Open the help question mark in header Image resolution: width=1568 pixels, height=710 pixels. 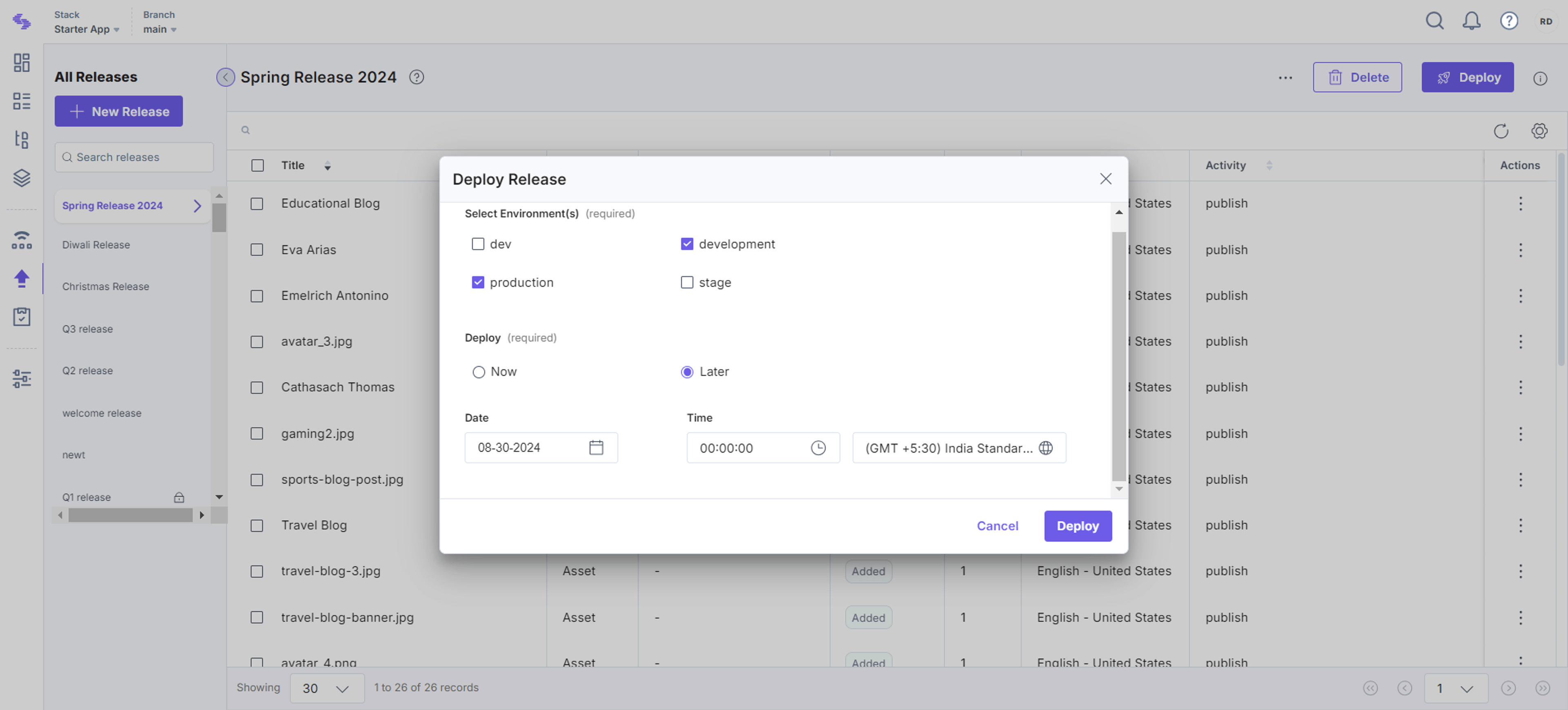tap(1508, 21)
